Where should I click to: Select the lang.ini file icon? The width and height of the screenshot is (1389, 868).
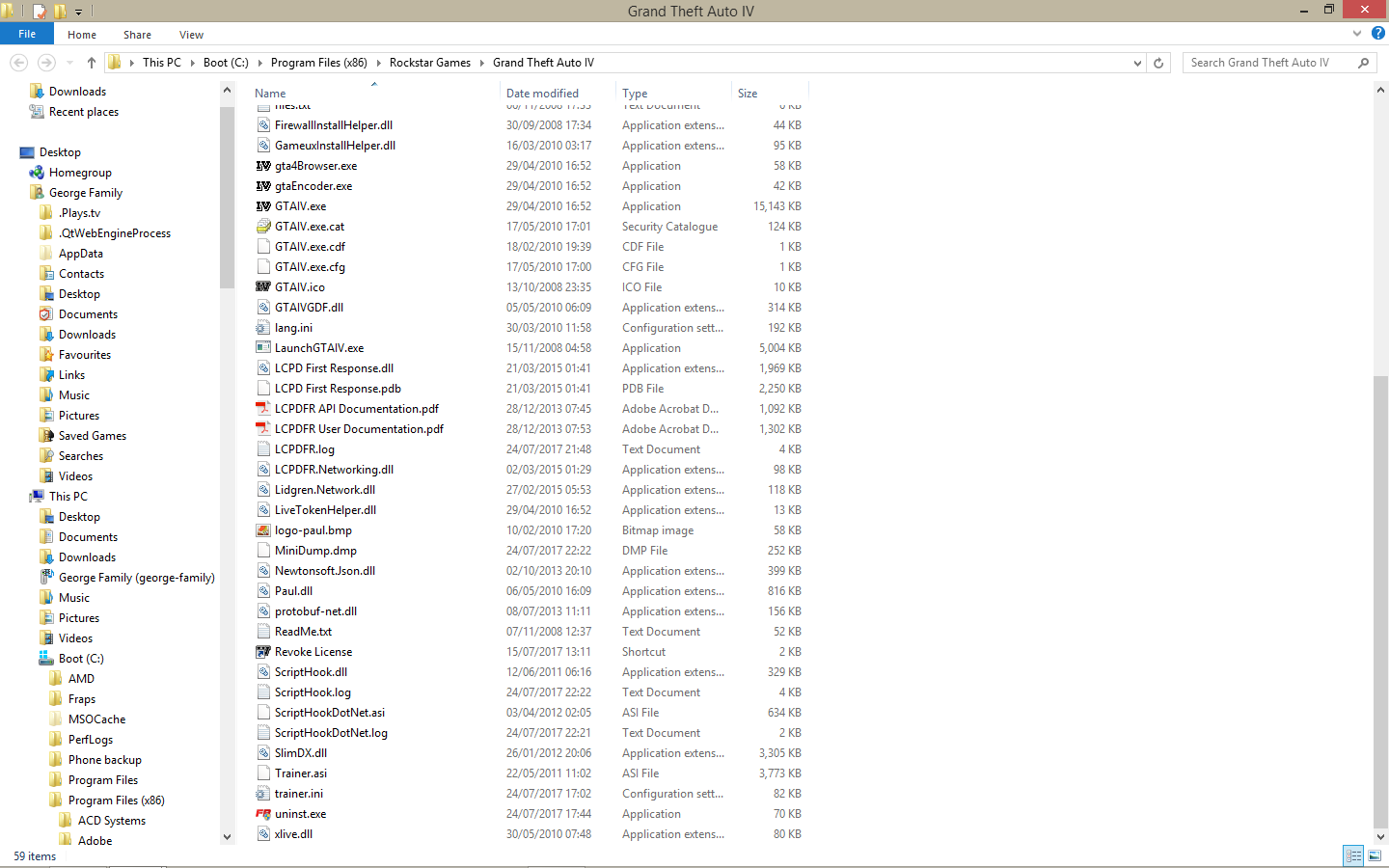262,328
